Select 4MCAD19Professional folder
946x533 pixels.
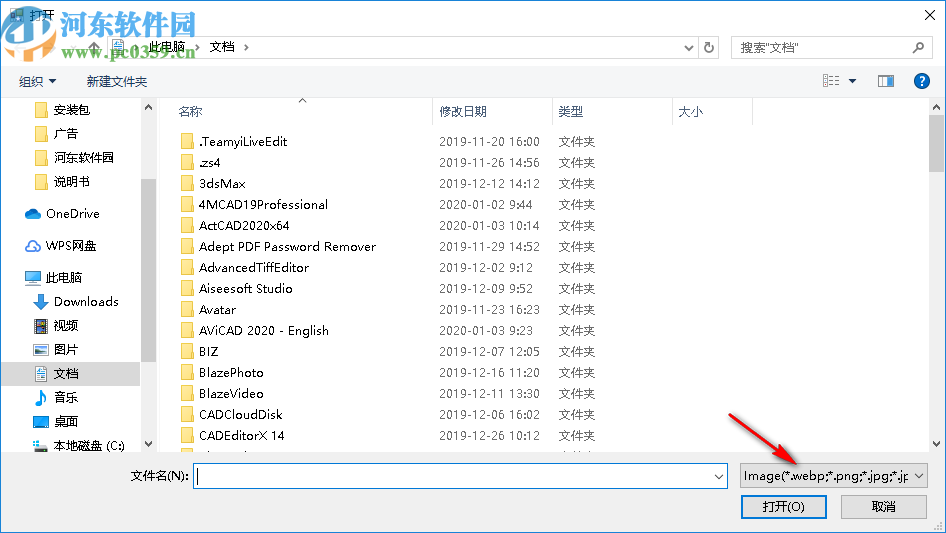pos(263,205)
